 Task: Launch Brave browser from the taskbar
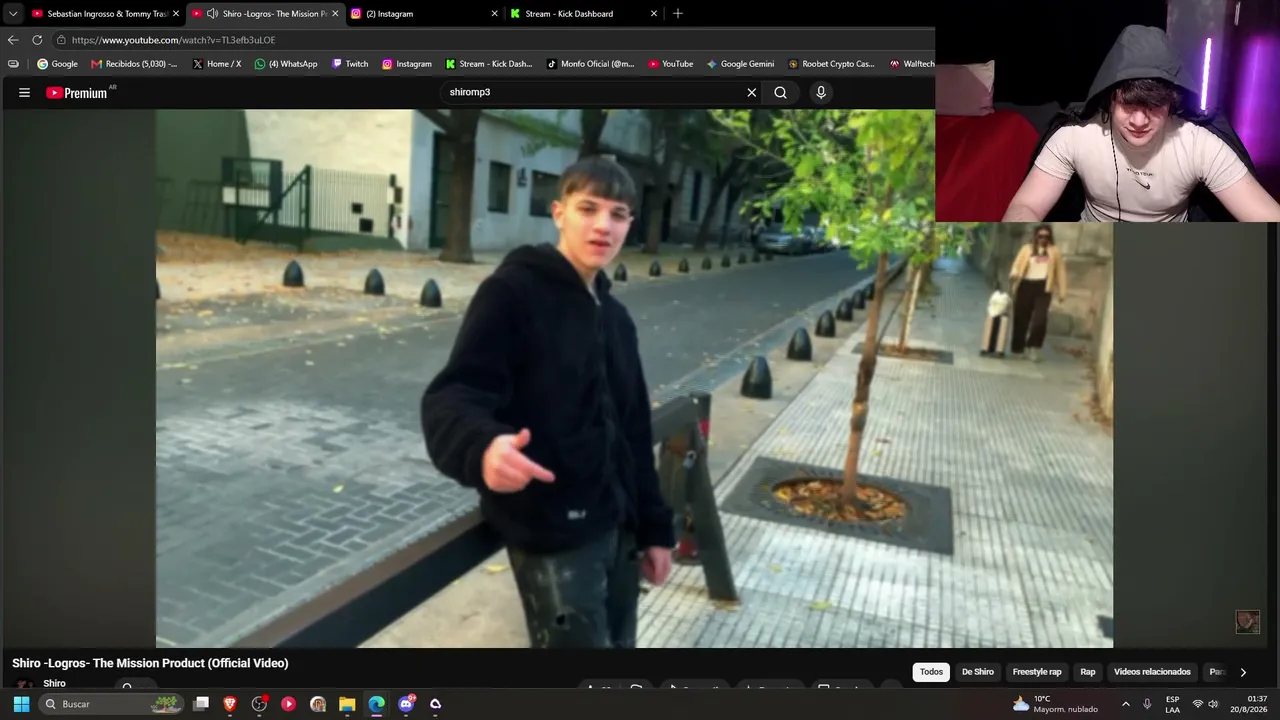[x=230, y=704]
